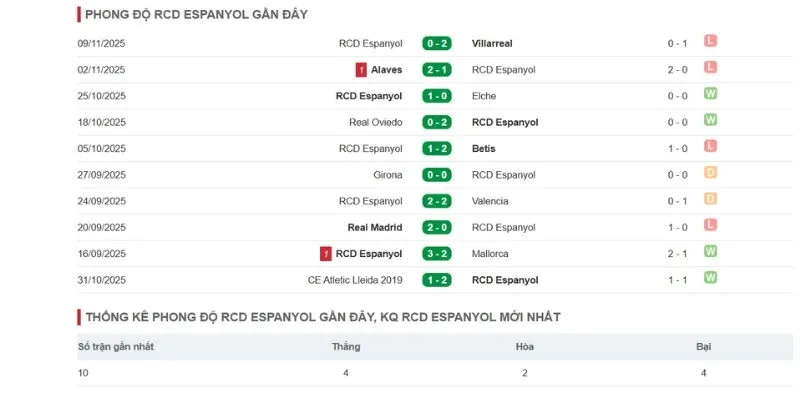Image resolution: width=800 pixels, height=400 pixels.
Task: Open the Villarreal team link
Action: tap(493, 44)
